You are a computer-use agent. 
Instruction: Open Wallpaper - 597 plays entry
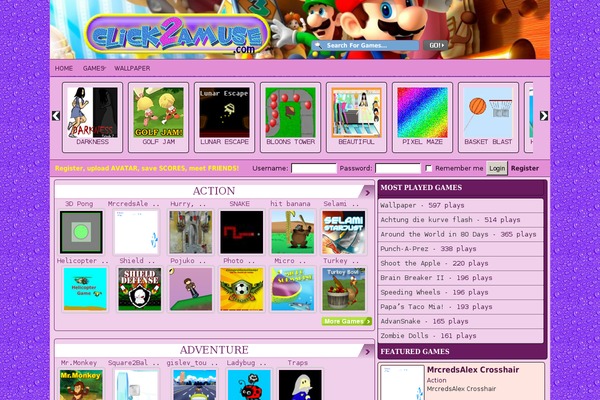[x=460, y=206]
